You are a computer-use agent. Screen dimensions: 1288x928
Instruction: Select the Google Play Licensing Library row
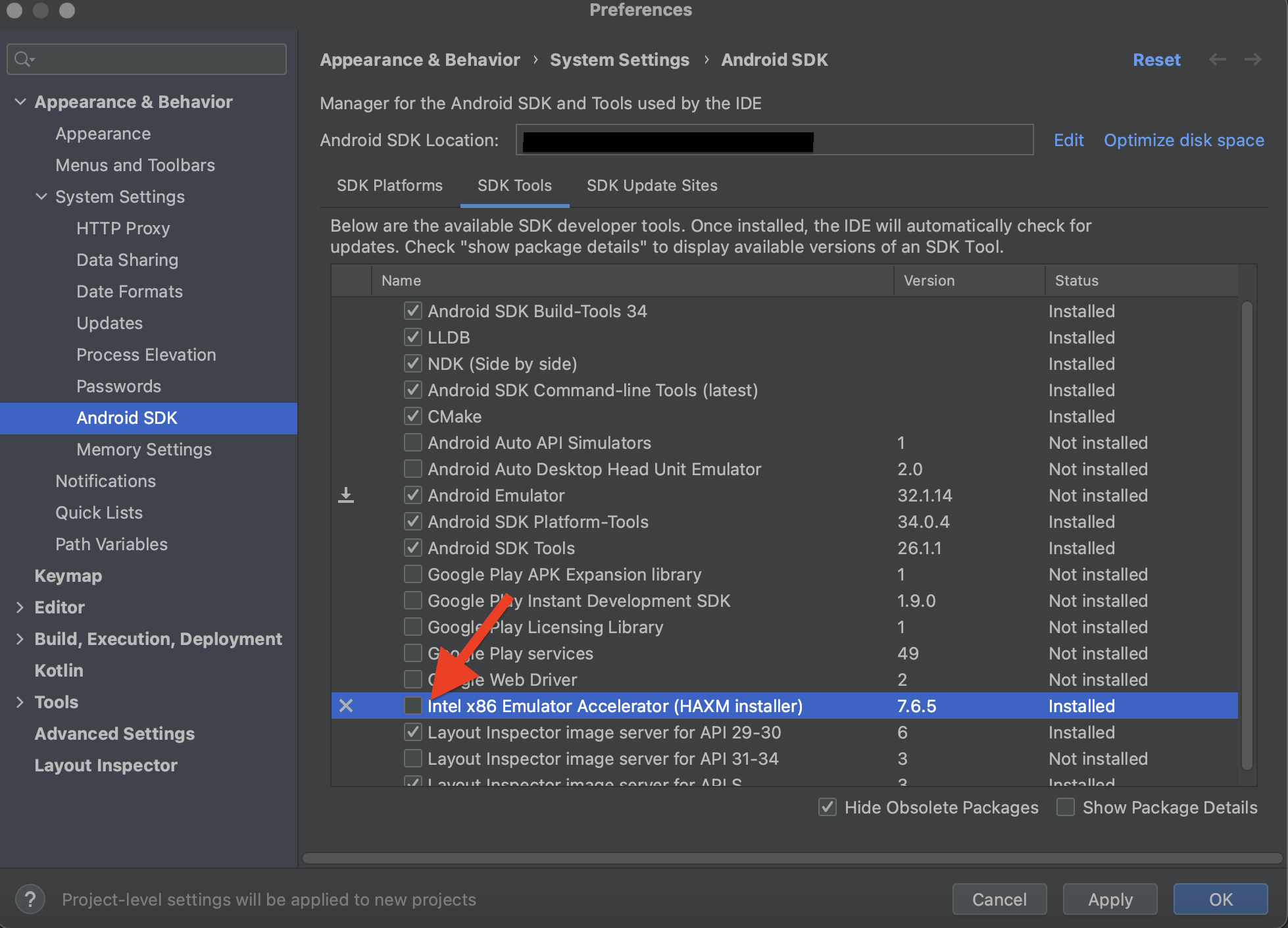[785, 627]
